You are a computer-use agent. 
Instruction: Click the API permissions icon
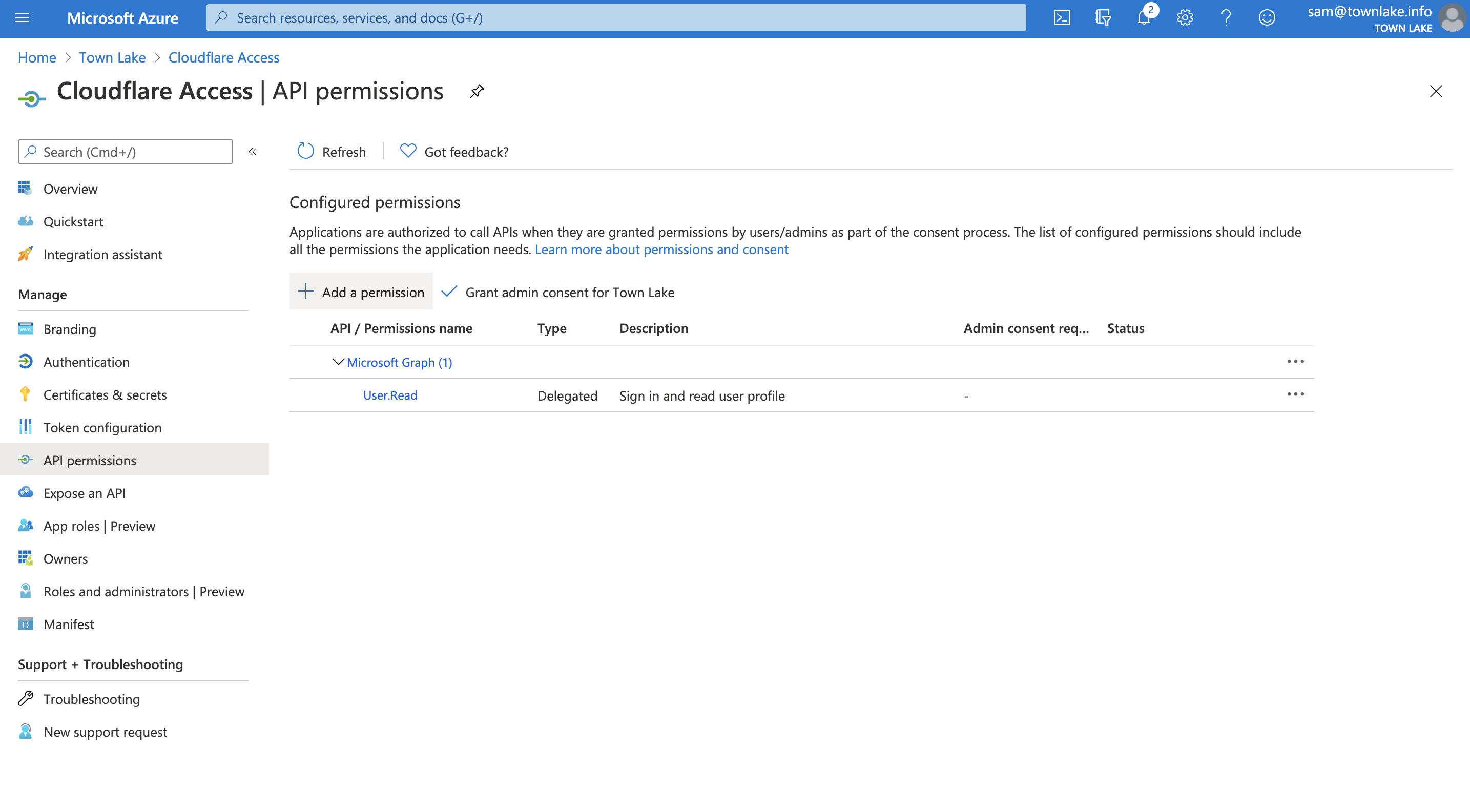click(26, 459)
